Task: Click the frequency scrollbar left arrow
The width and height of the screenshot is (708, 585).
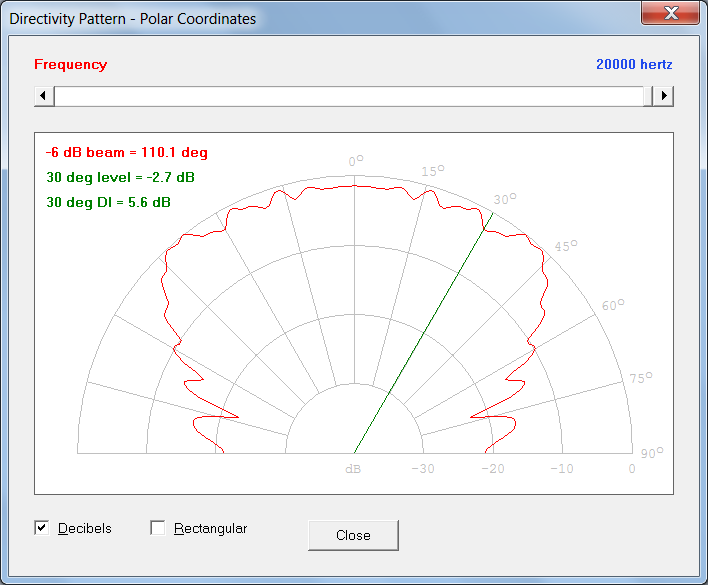Action: (44, 96)
